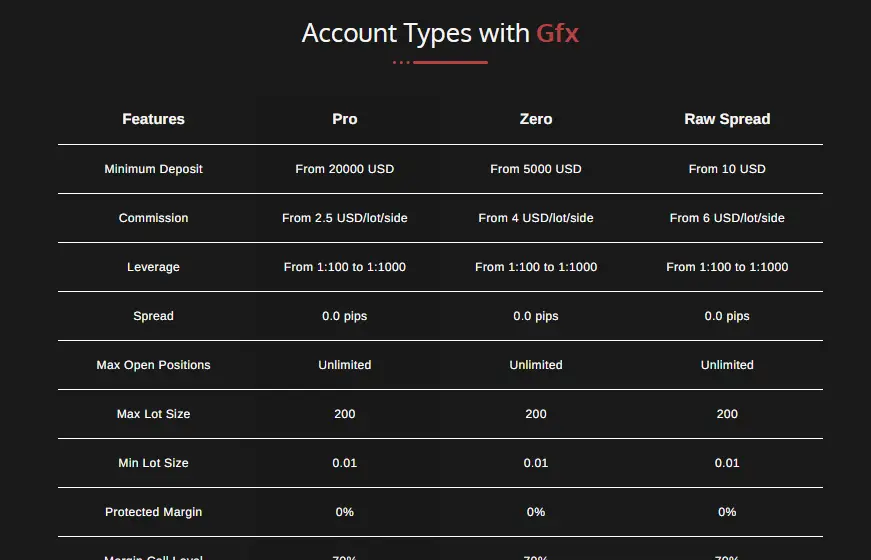The width and height of the screenshot is (871, 560).
Task: Click Zero column '0.01' value
Action: click(535, 463)
